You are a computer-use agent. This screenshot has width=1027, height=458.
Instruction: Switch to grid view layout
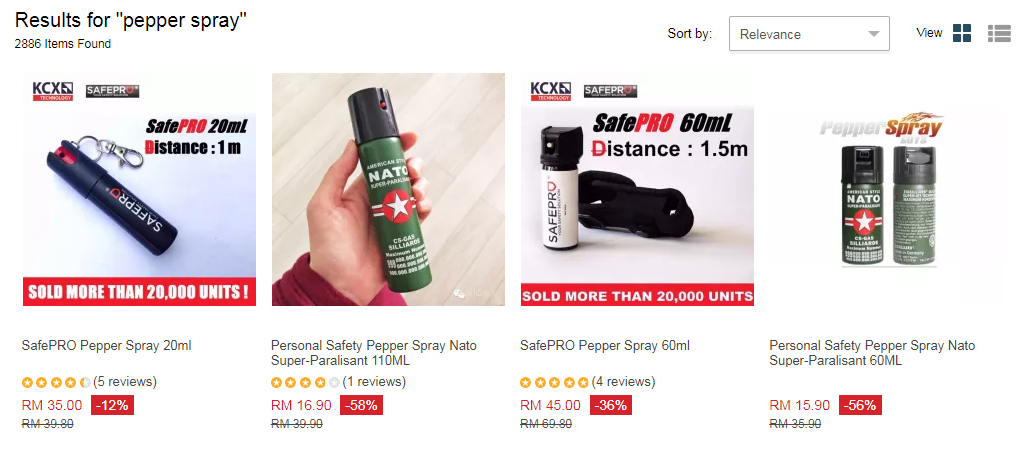coord(962,33)
